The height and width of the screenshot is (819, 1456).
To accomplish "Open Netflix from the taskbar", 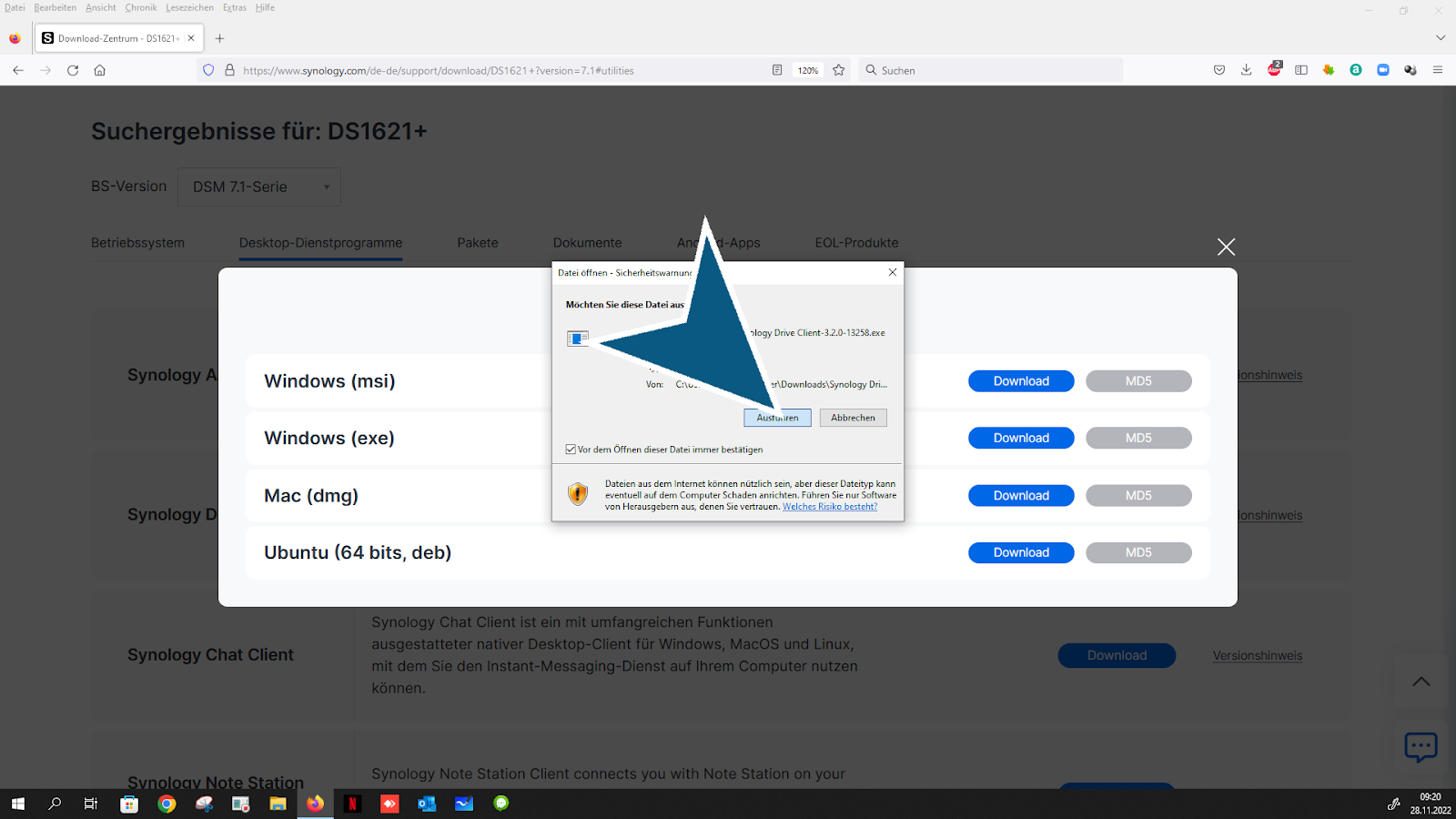I will (x=352, y=804).
